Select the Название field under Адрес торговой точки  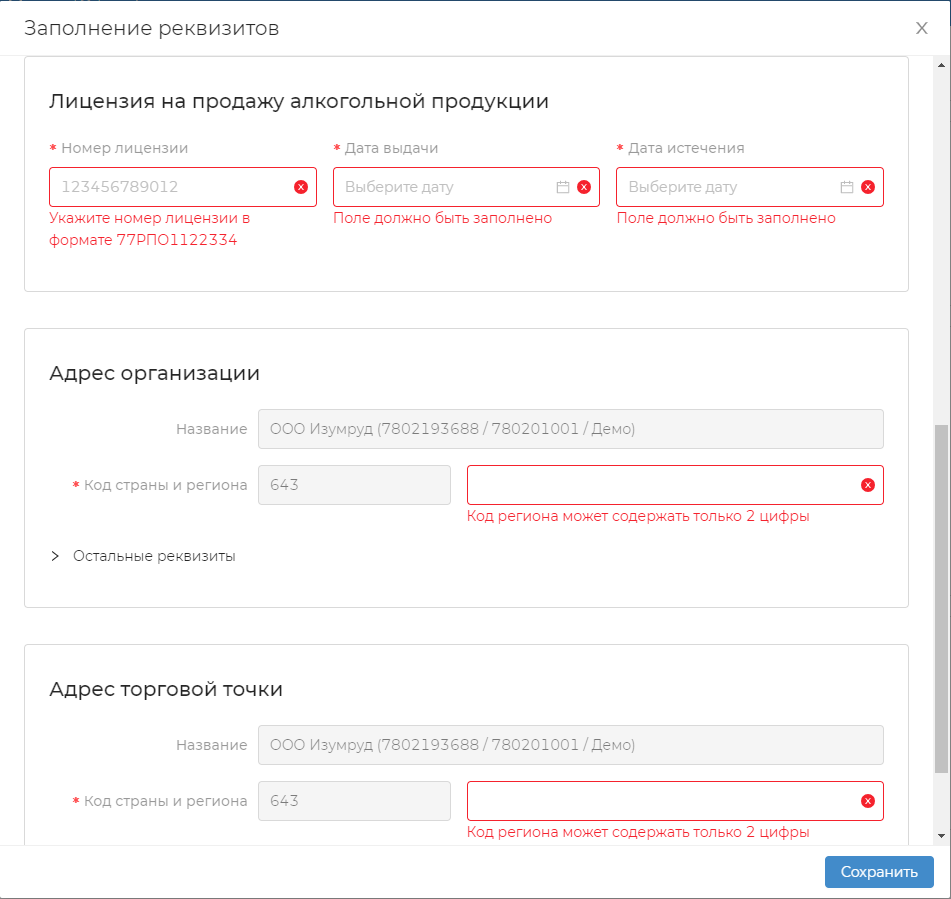point(570,745)
